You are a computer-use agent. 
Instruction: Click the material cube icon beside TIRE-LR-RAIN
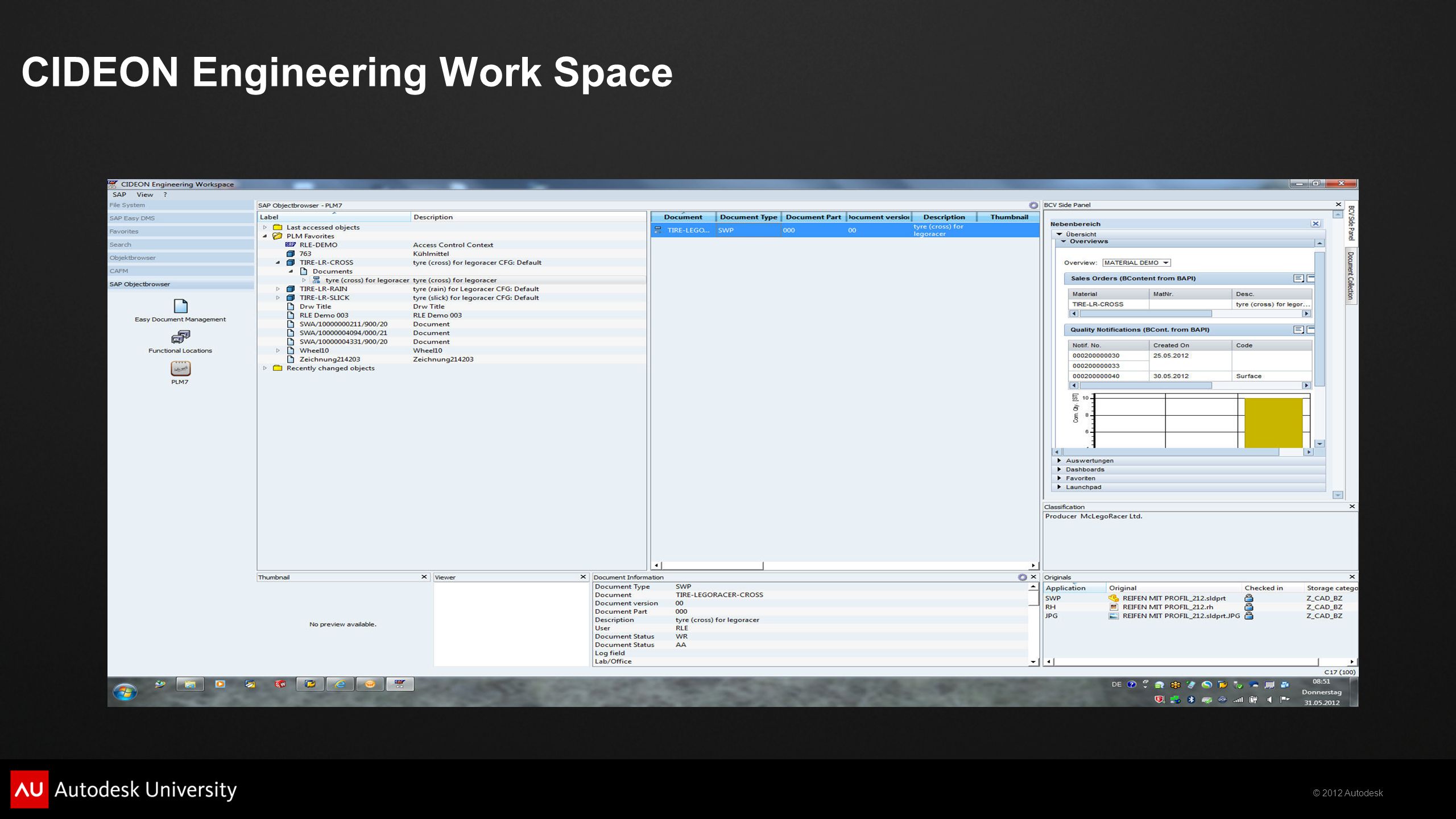click(291, 289)
